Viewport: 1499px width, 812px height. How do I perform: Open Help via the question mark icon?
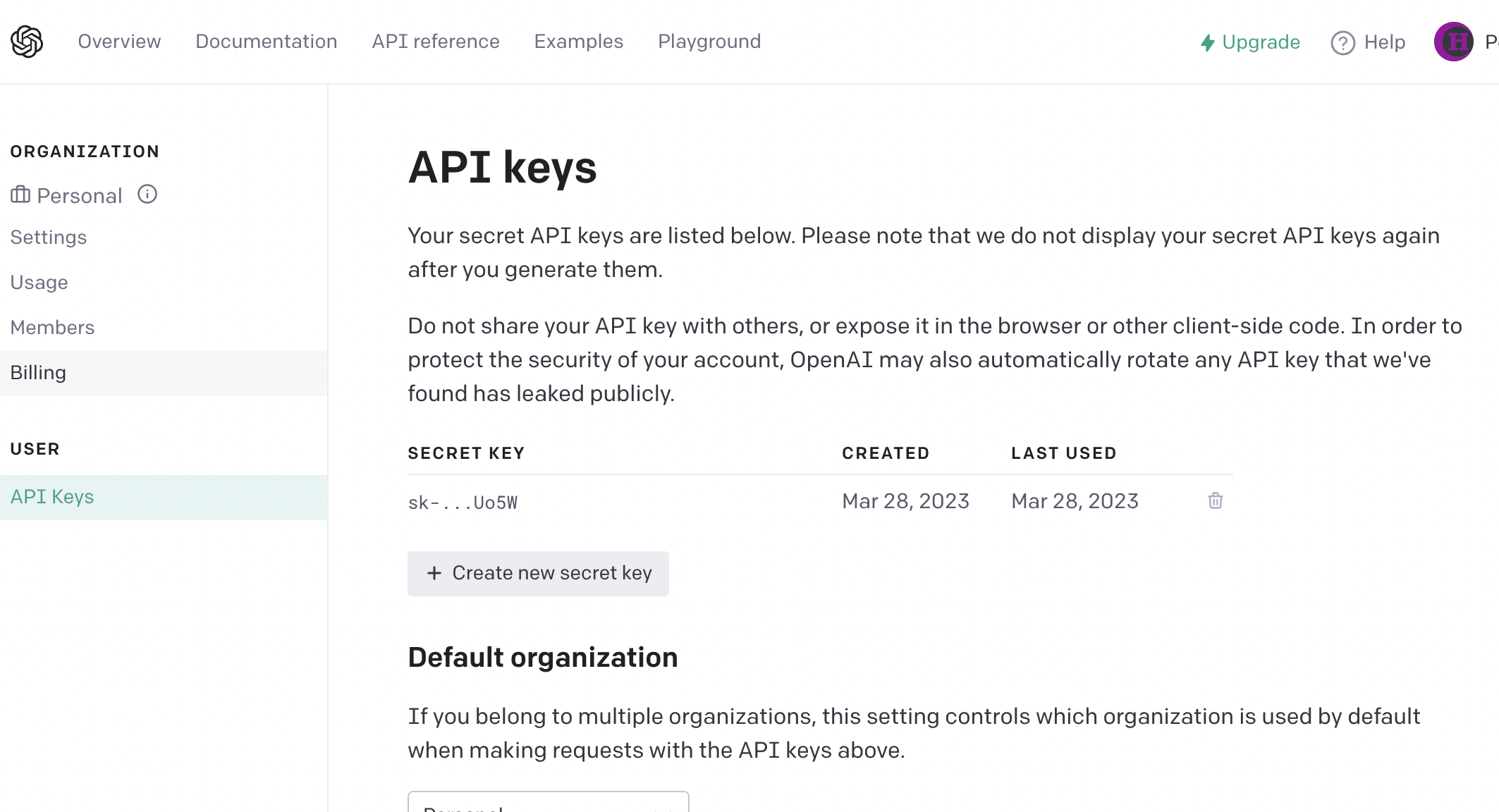point(1342,42)
